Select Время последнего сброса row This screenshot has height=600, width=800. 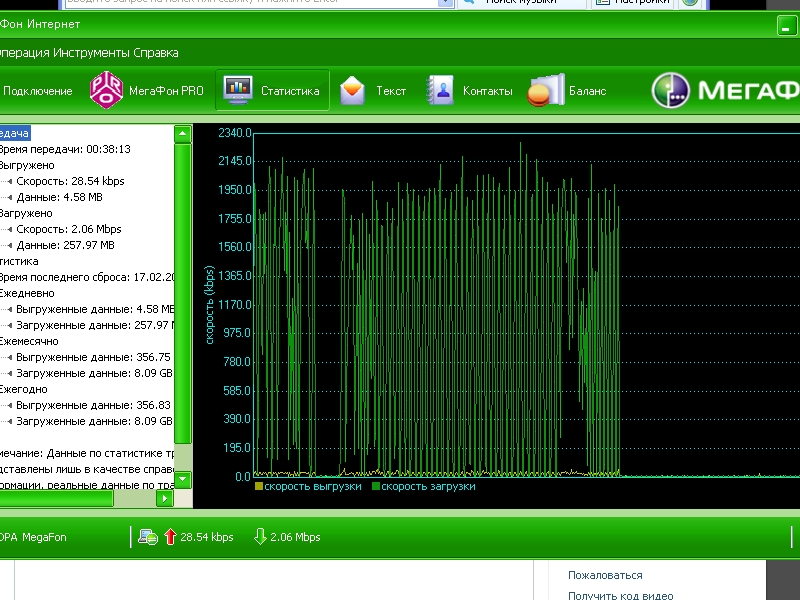tap(87, 277)
